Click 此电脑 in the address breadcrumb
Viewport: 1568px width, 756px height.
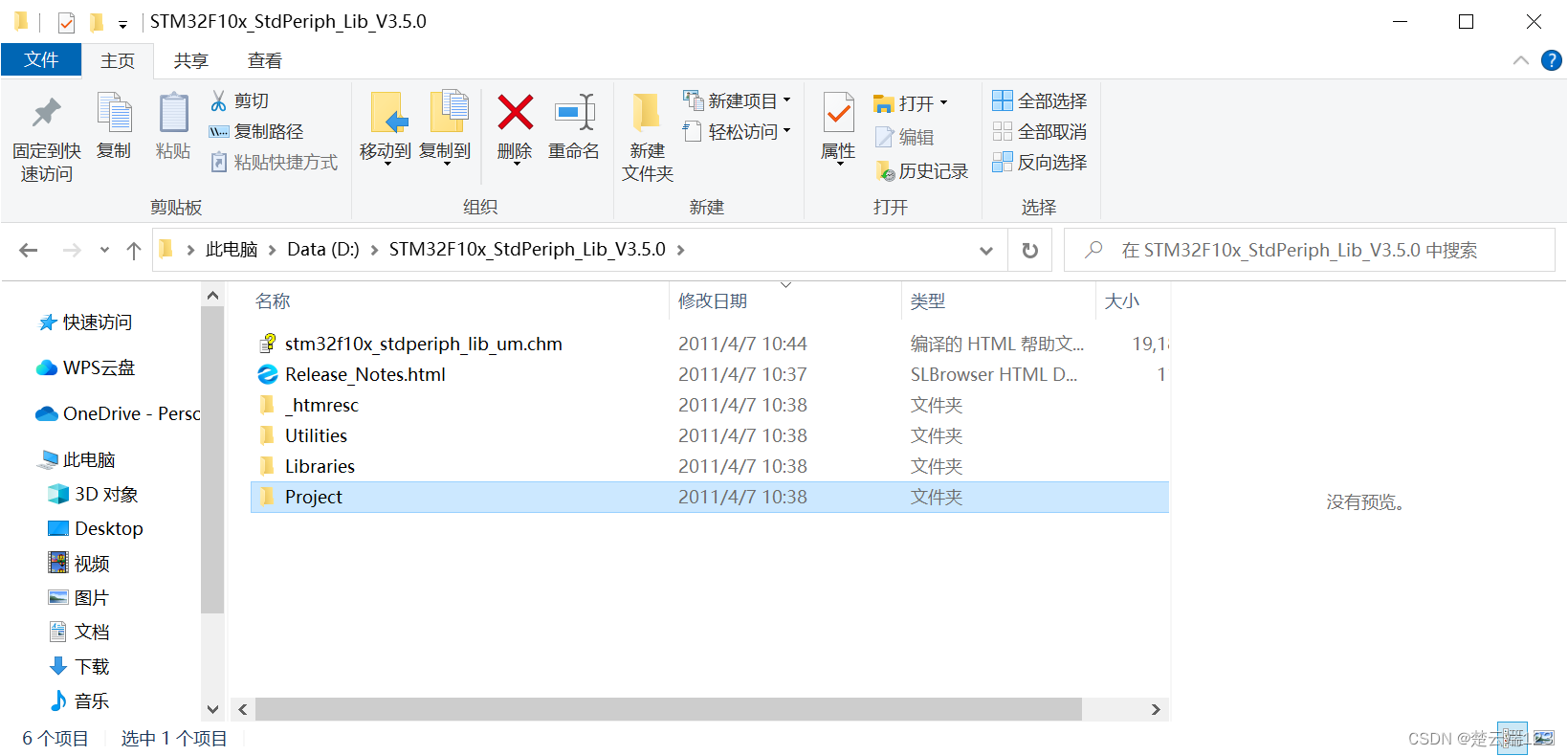tap(232, 250)
